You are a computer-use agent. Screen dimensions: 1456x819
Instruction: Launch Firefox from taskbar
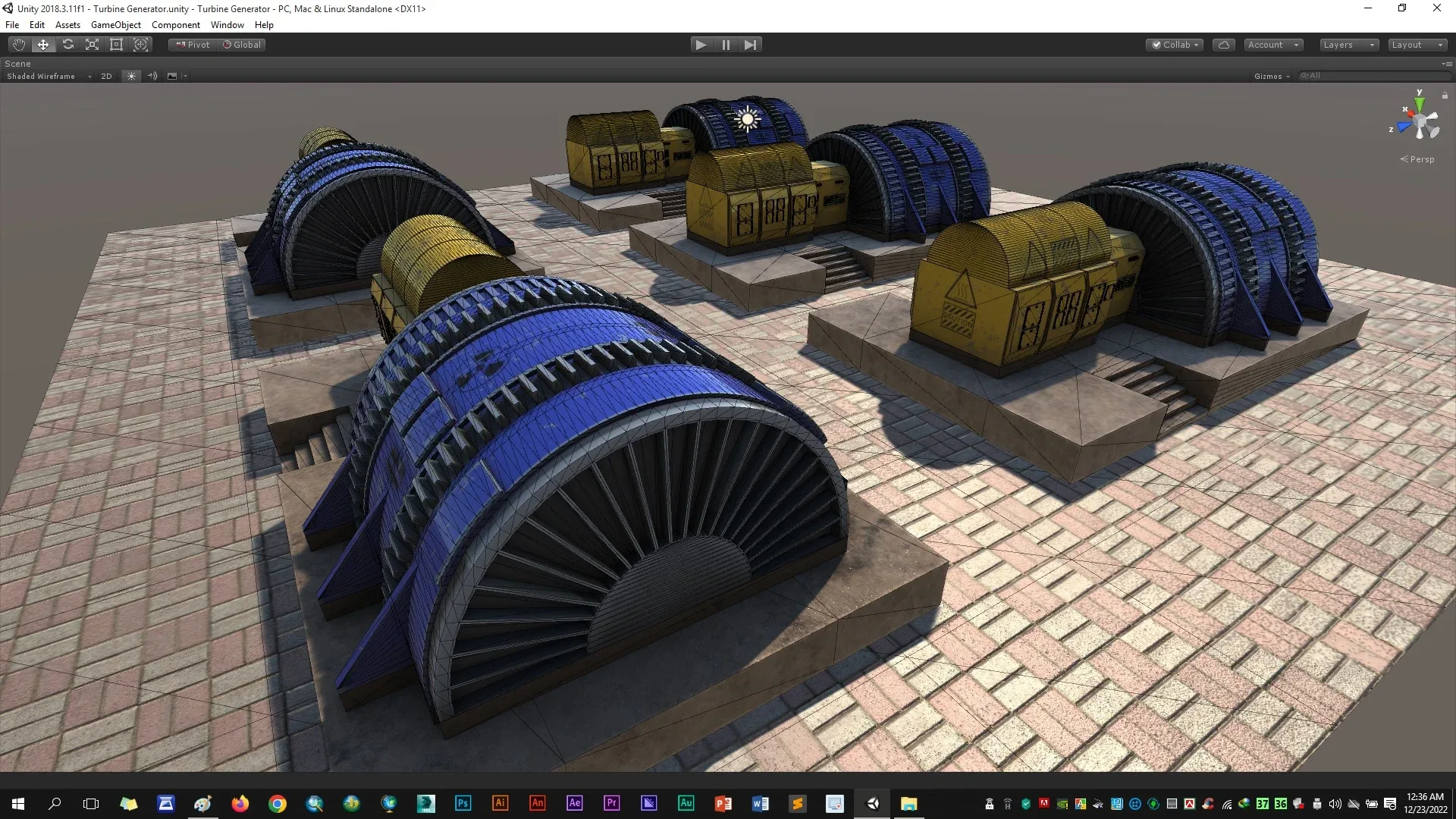pyautogui.click(x=240, y=804)
